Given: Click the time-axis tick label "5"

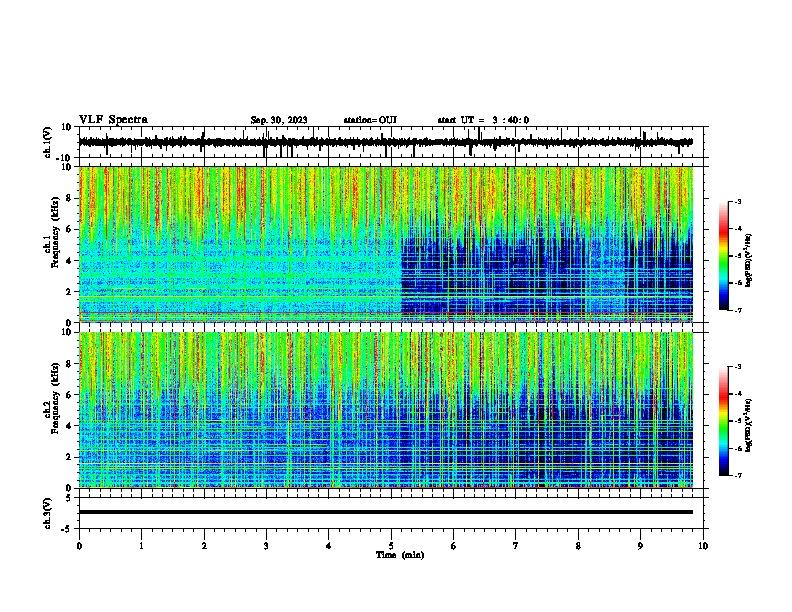Looking at the screenshot, I should point(391,546).
